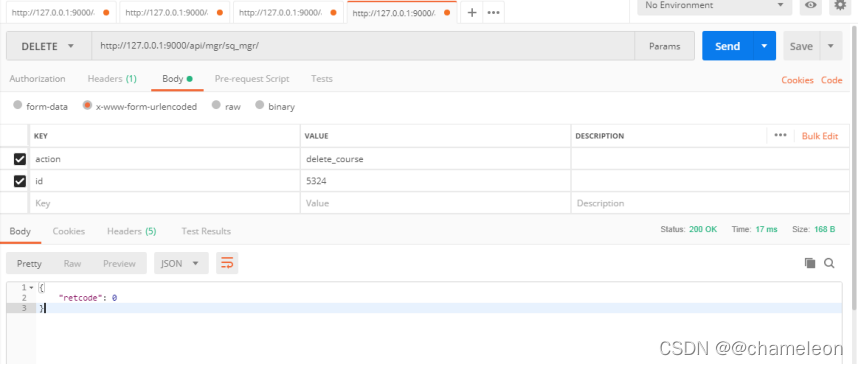Open a new request tab with plus icon
858x365 pixels.
(x=472, y=12)
